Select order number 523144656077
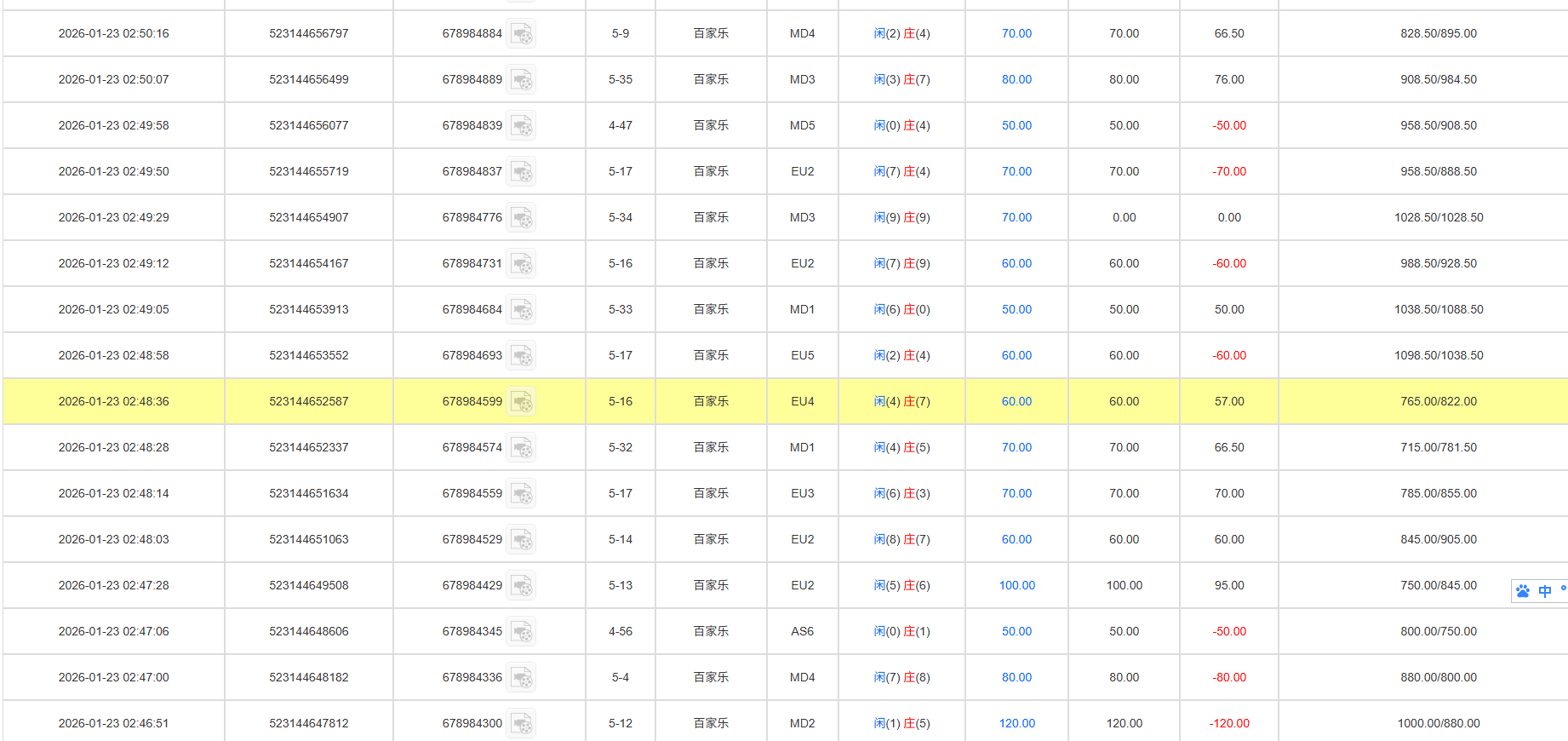 pyautogui.click(x=309, y=126)
